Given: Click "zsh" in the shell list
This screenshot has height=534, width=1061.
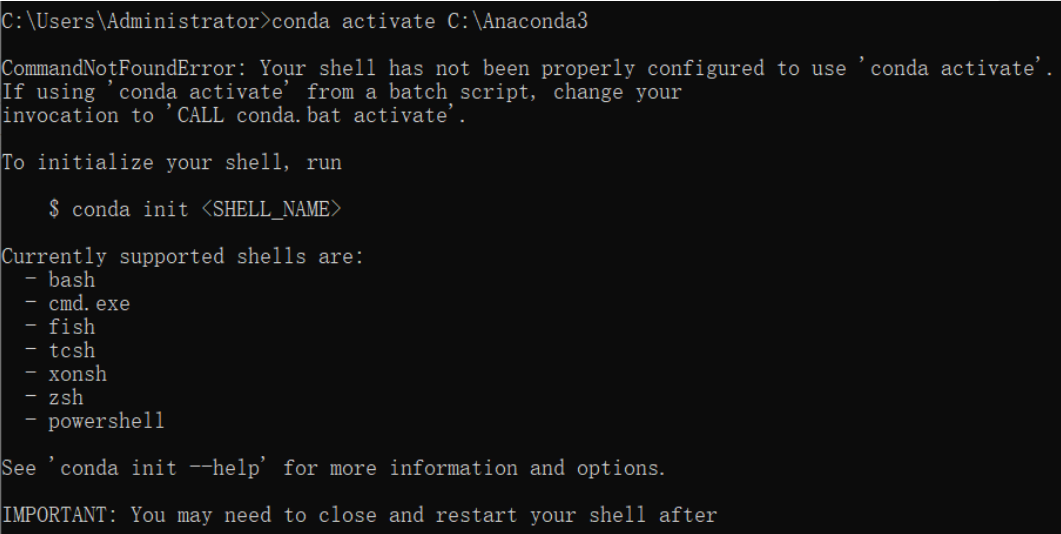Looking at the screenshot, I should [66, 398].
